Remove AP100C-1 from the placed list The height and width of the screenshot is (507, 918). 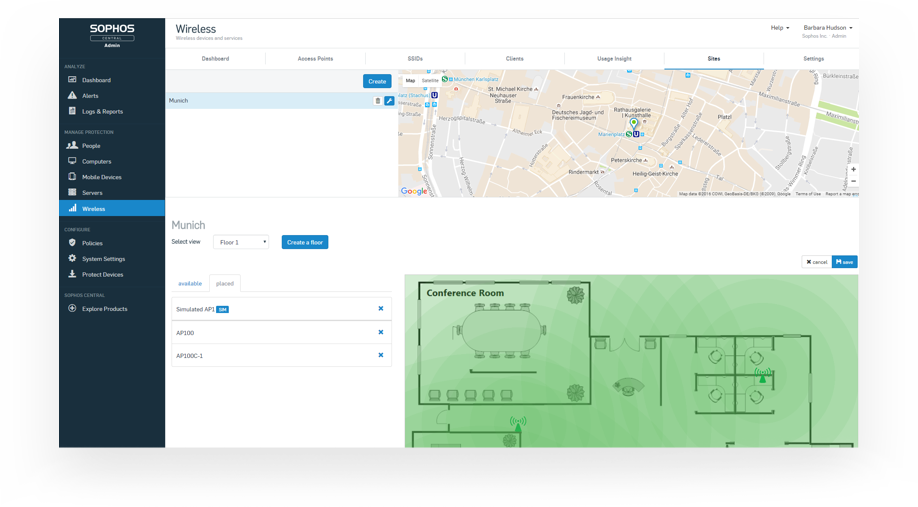pyautogui.click(x=381, y=355)
